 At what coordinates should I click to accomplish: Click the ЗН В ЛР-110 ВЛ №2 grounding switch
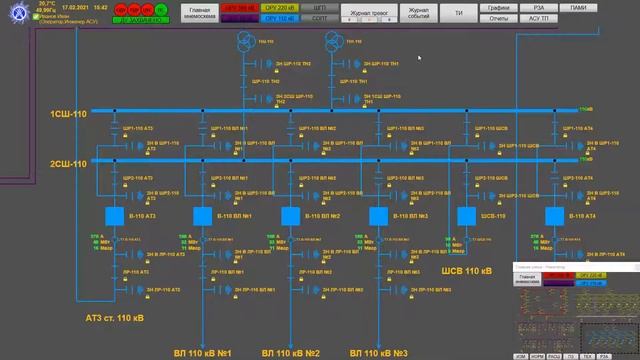[311, 255]
